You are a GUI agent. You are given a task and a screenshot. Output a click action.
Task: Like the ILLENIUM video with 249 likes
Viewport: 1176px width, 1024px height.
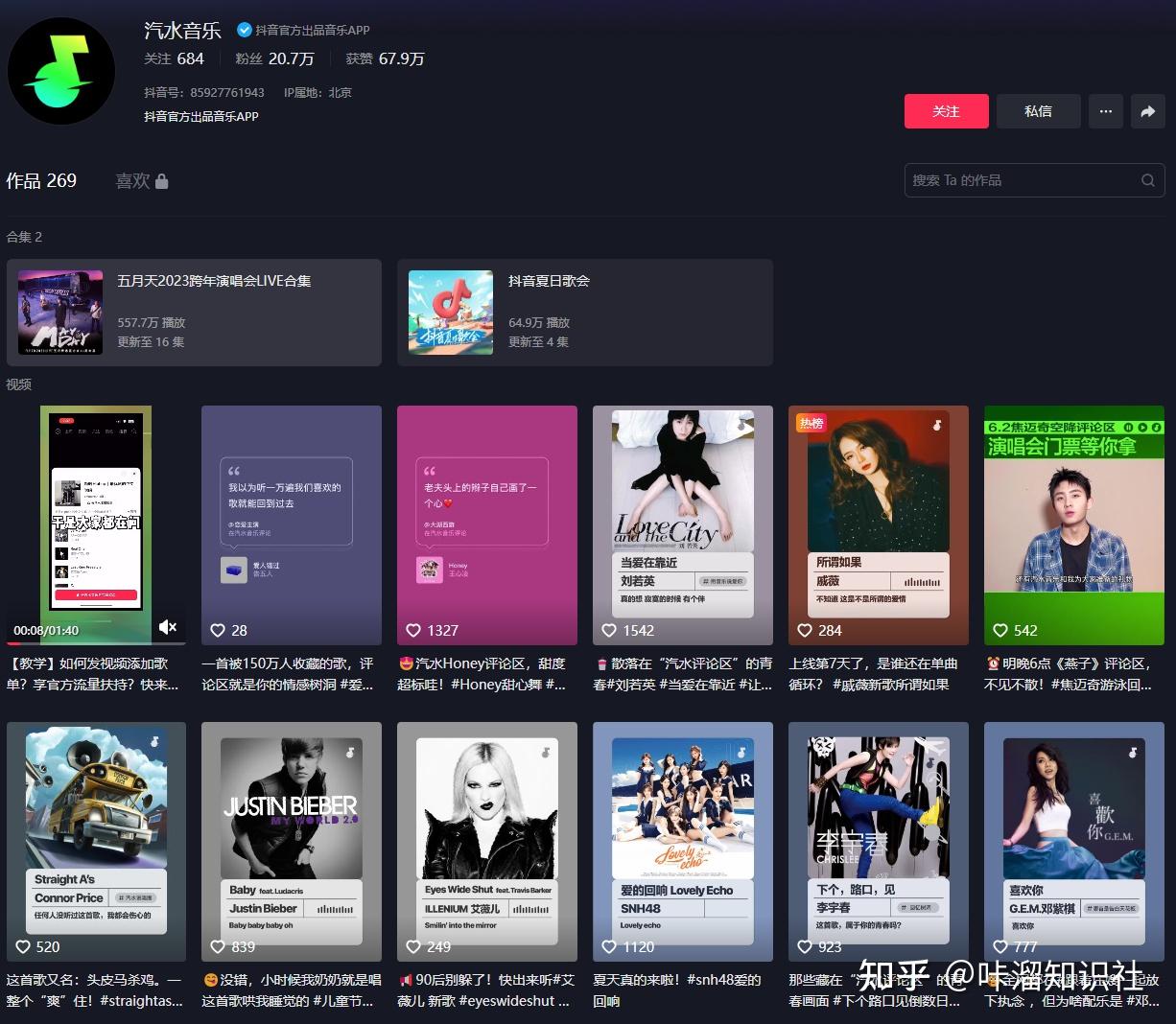413,946
